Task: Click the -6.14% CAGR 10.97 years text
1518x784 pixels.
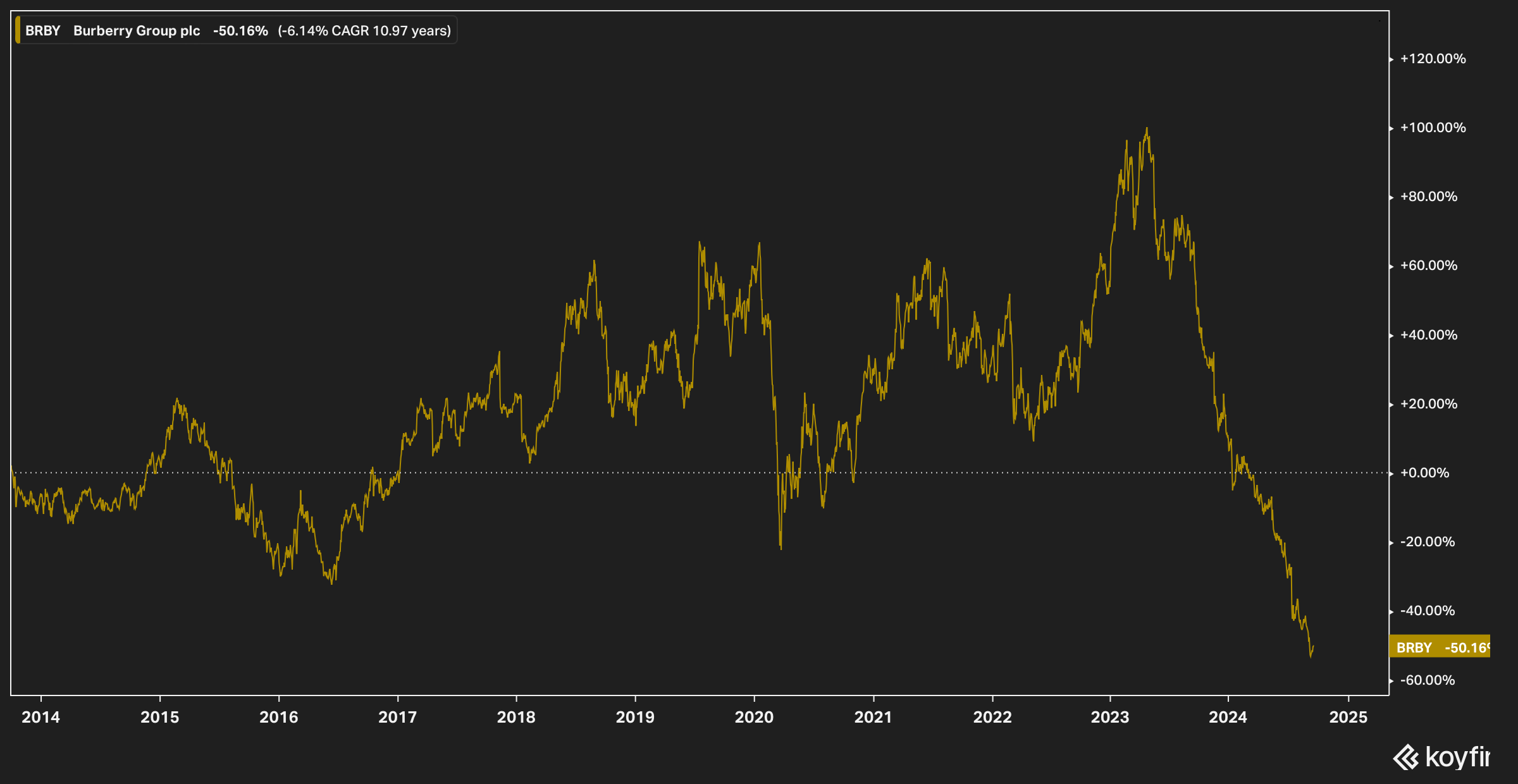Action: click(x=364, y=31)
